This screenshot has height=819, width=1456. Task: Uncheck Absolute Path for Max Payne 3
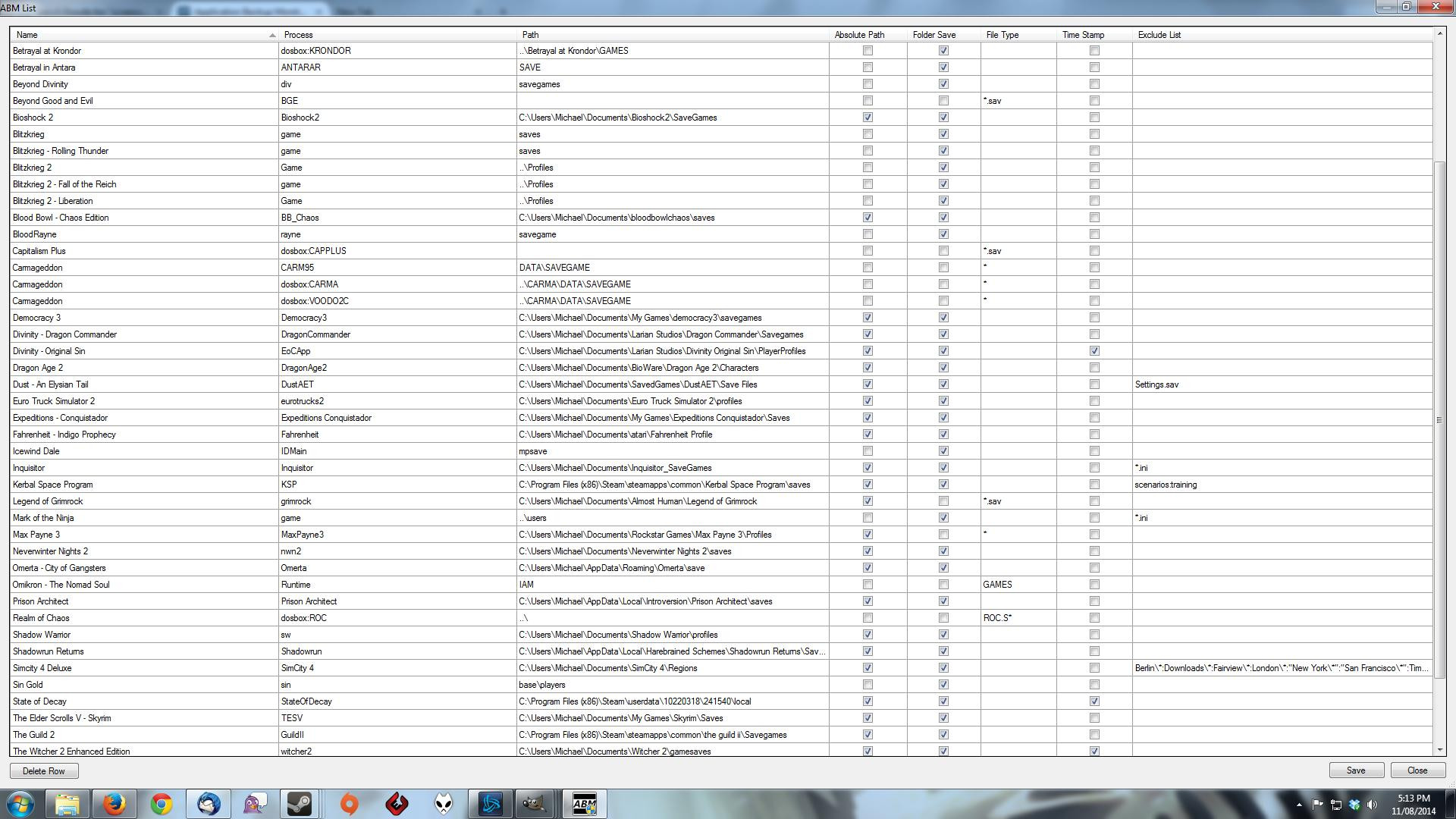point(868,535)
